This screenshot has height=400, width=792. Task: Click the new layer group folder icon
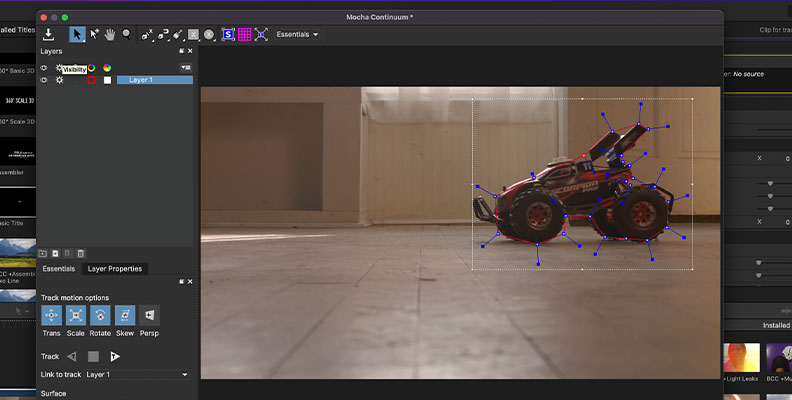[43, 254]
